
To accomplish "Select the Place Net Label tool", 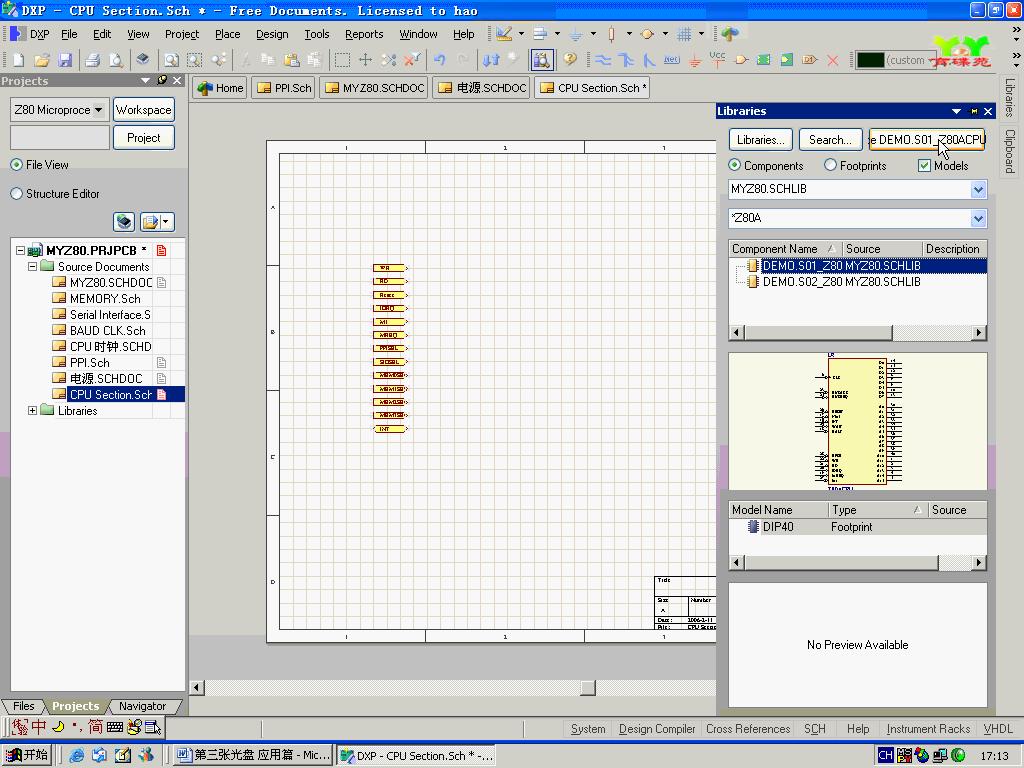I will (671, 60).
